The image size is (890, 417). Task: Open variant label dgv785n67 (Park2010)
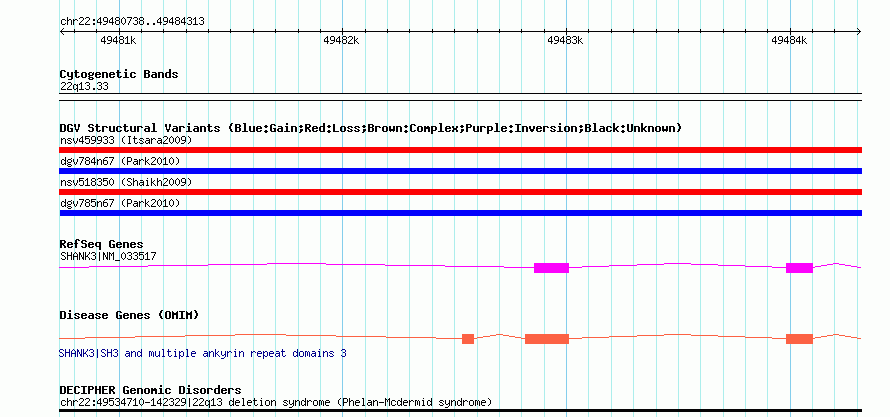(120, 203)
